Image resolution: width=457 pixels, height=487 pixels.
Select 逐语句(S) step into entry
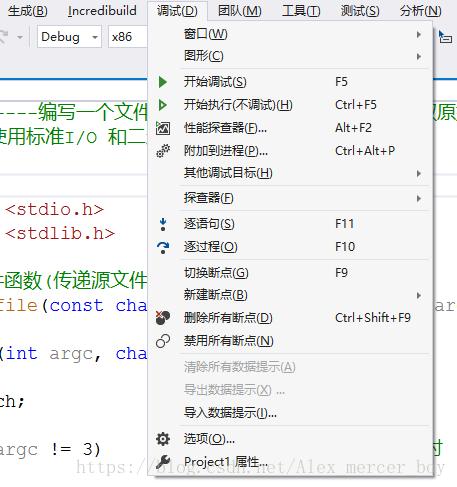[x=290, y=224]
